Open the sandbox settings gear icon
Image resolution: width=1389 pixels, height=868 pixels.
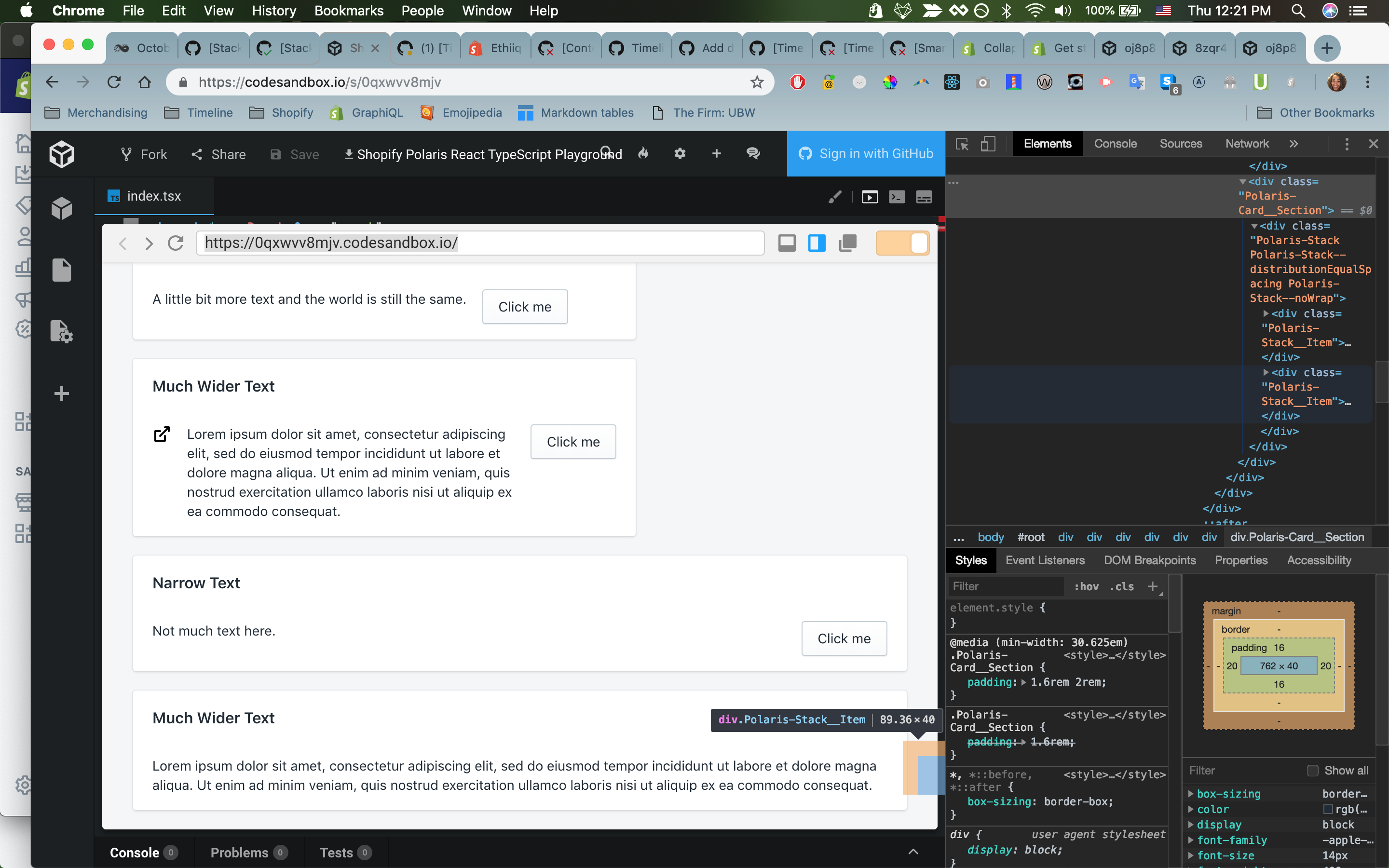point(680,153)
